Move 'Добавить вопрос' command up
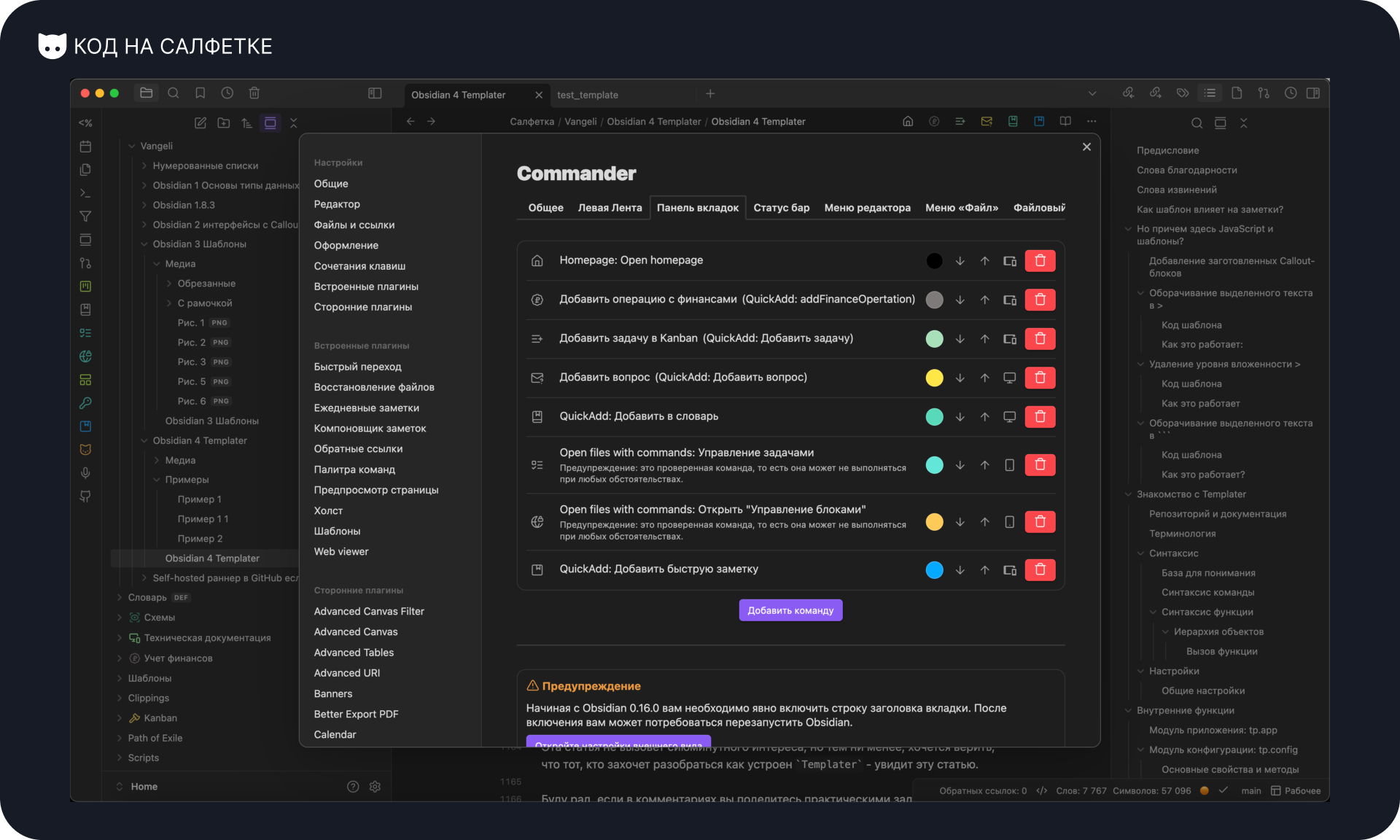 pyautogui.click(x=984, y=378)
